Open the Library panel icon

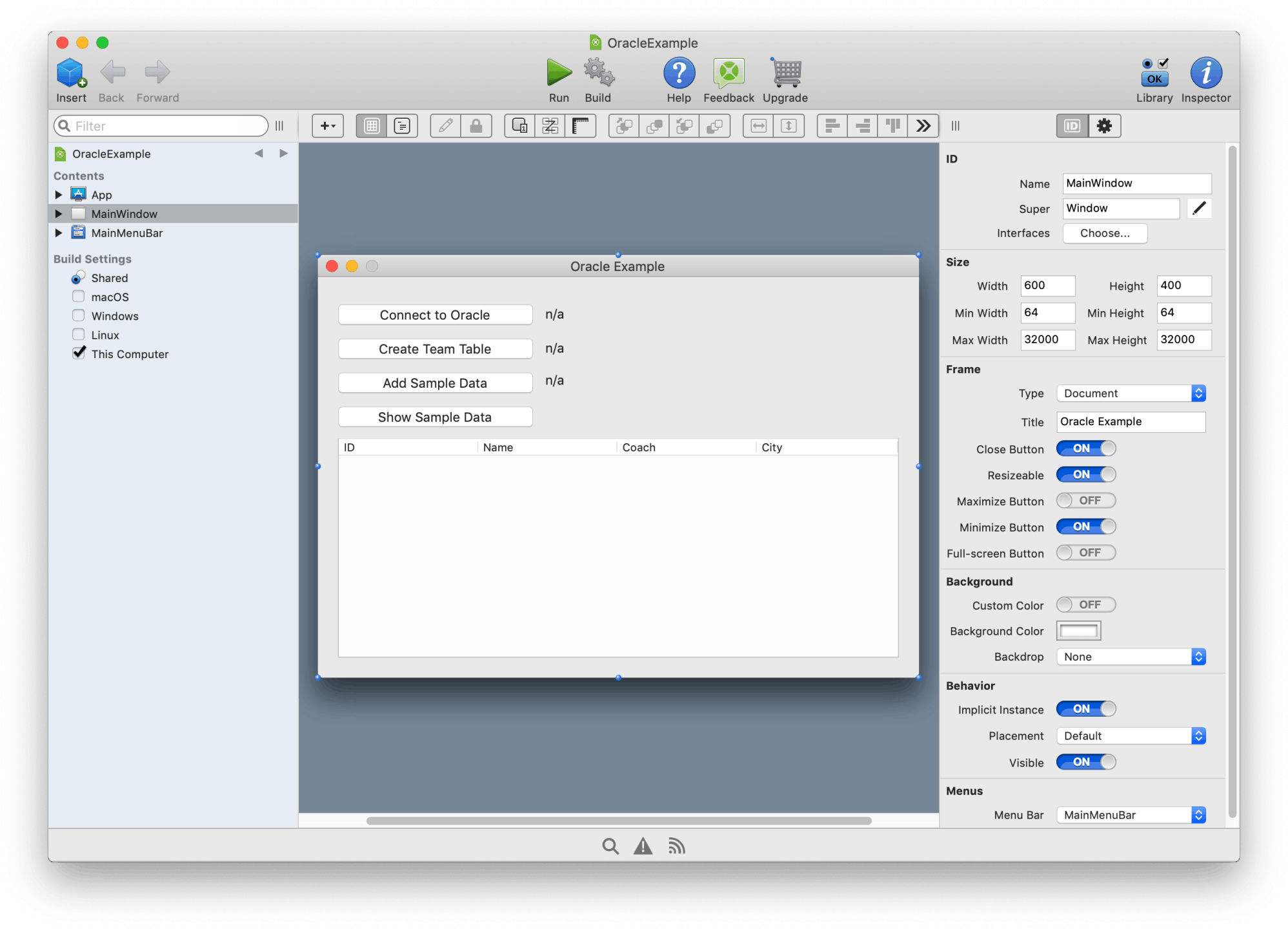tap(1154, 73)
